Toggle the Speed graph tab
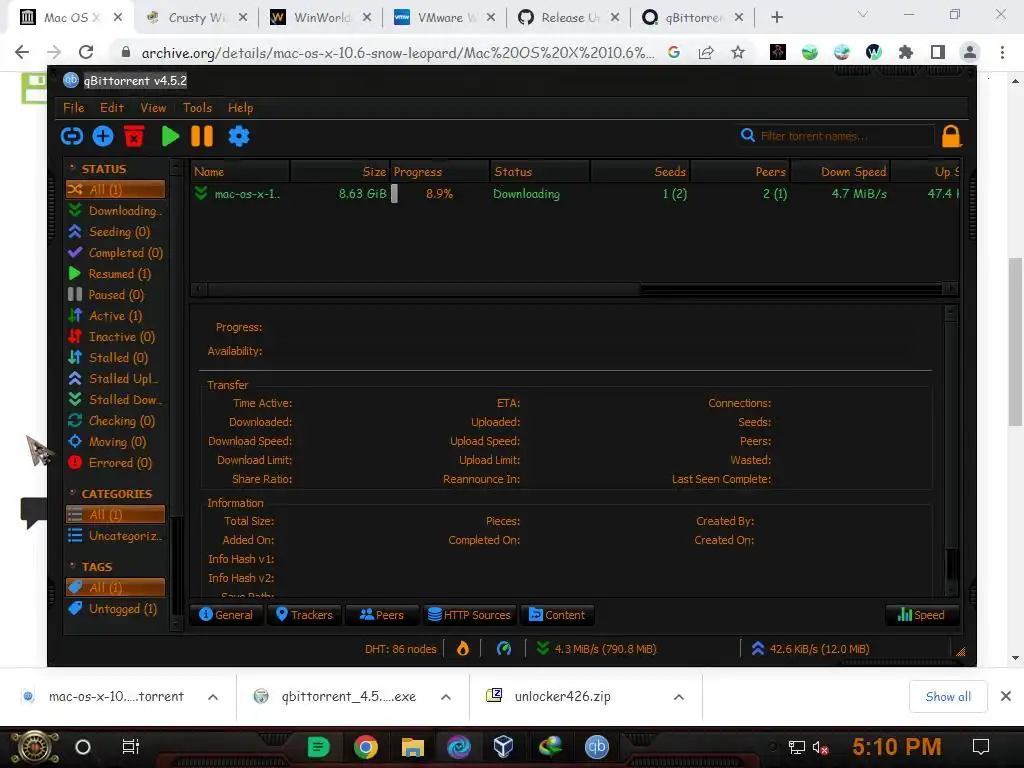The height and width of the screenshot is (768, 1024). click(921, 615)
